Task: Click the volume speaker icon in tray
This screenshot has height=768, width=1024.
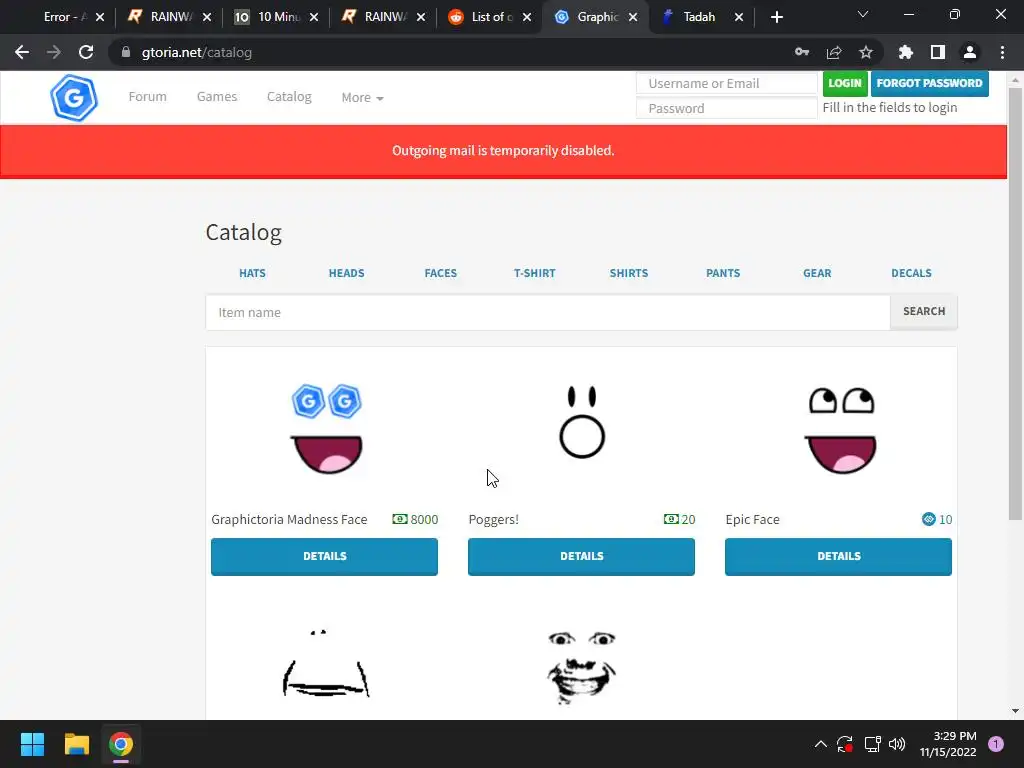Action: [897, 744]
